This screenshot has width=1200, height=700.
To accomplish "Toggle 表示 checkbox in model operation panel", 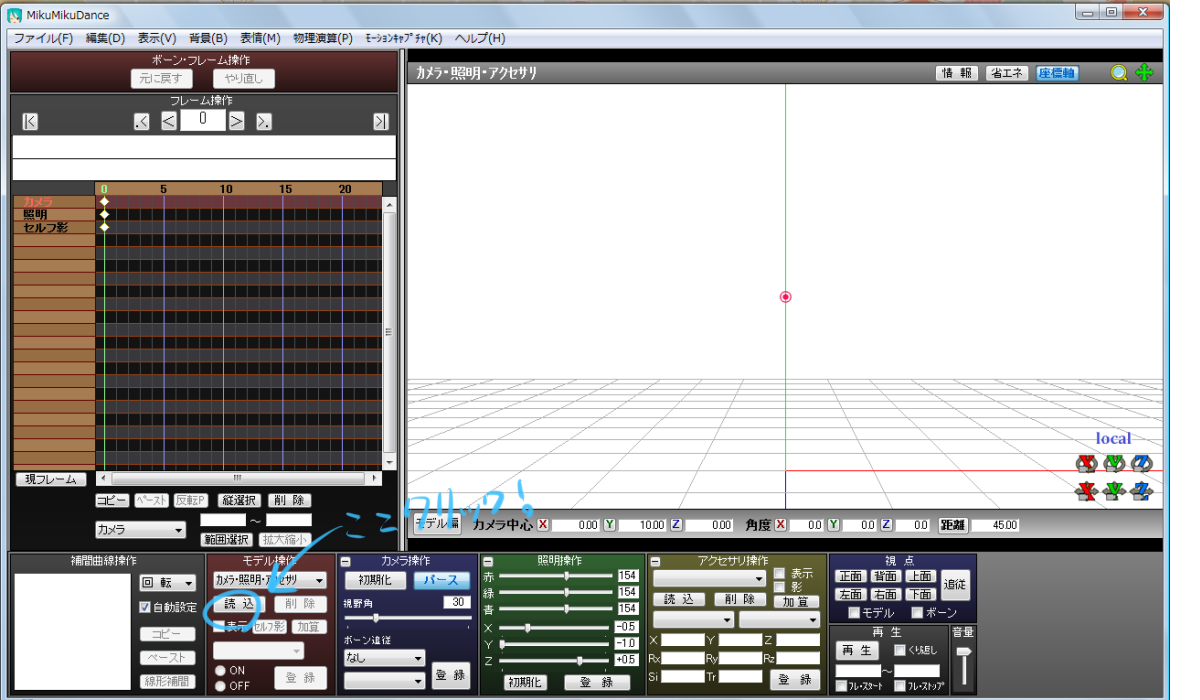I will tap(220, 626).
